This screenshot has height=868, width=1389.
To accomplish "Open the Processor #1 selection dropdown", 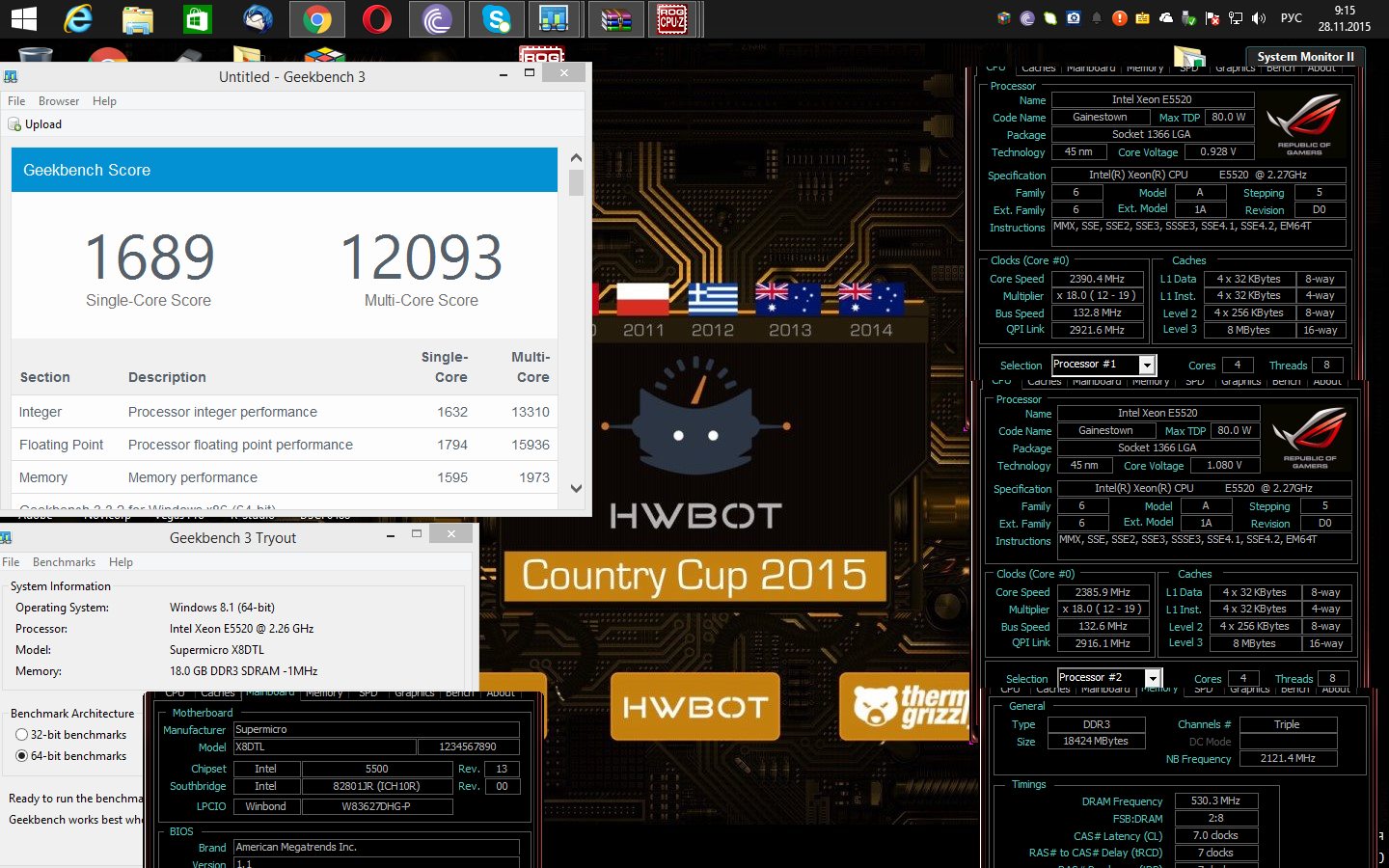I will (x=1147, y=365).
